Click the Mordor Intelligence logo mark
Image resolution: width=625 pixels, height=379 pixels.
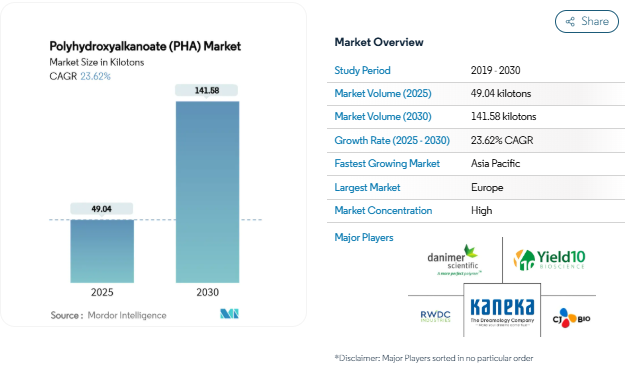(x=229, y=314)
